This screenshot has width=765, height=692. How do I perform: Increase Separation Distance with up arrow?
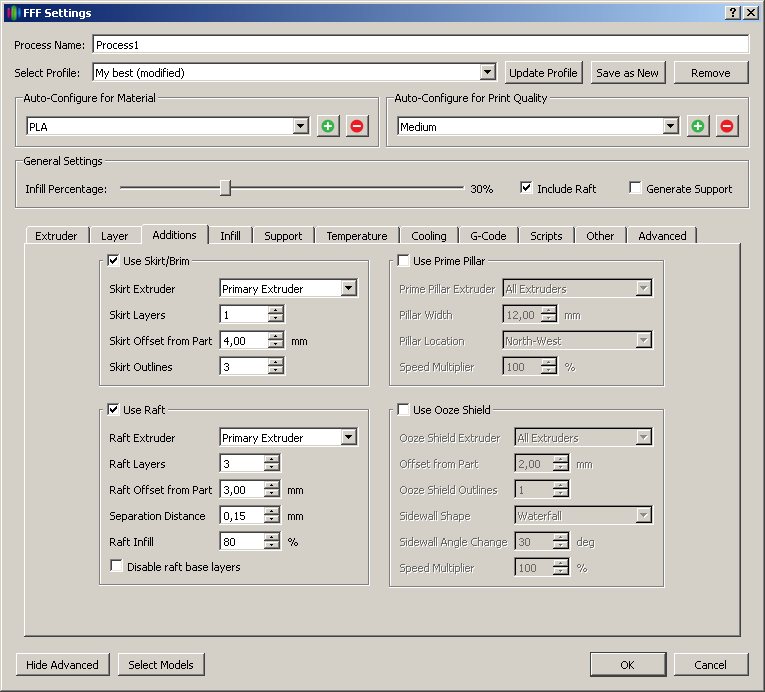pos(272,511)
